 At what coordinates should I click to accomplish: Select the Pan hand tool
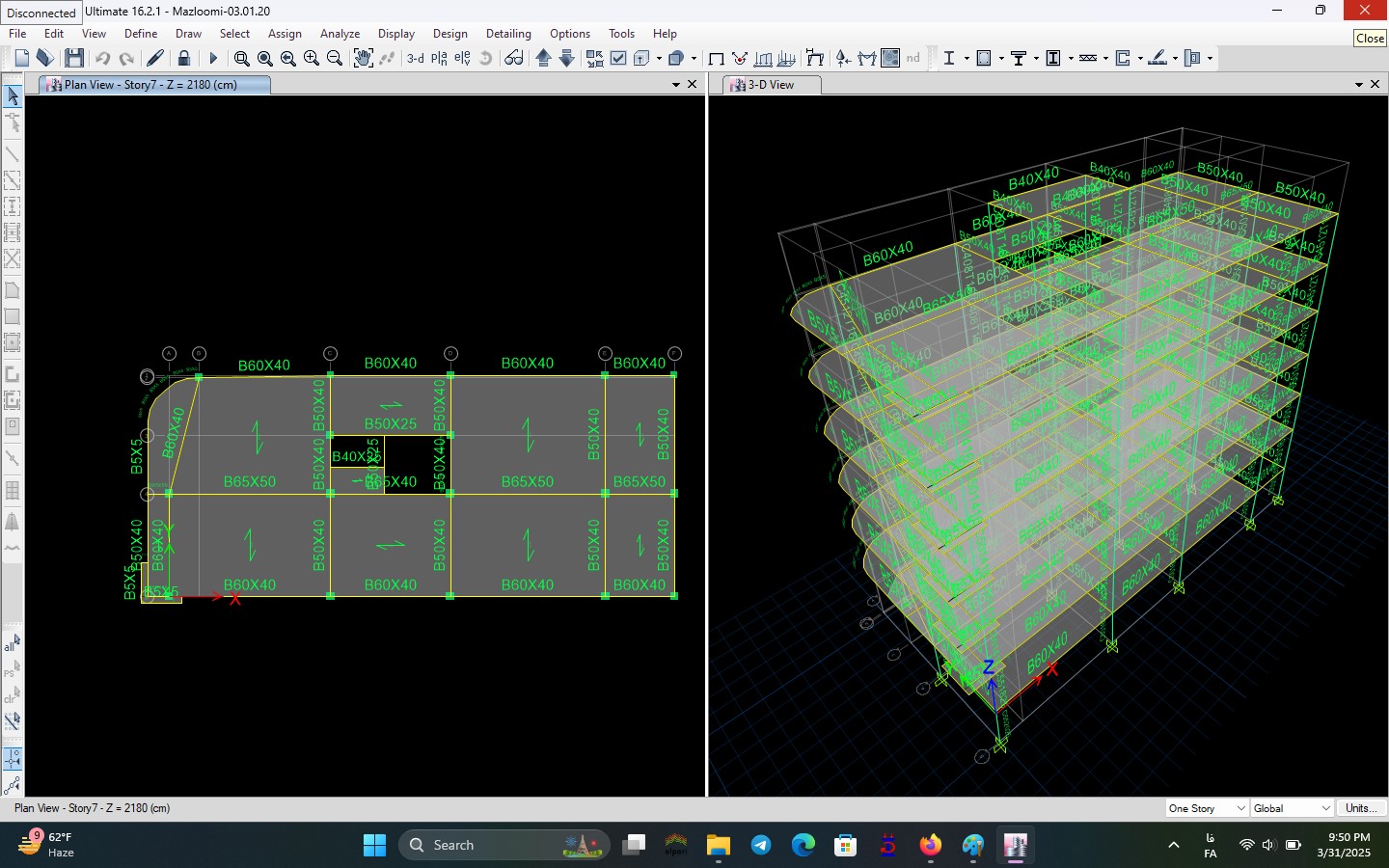(363, 58)
